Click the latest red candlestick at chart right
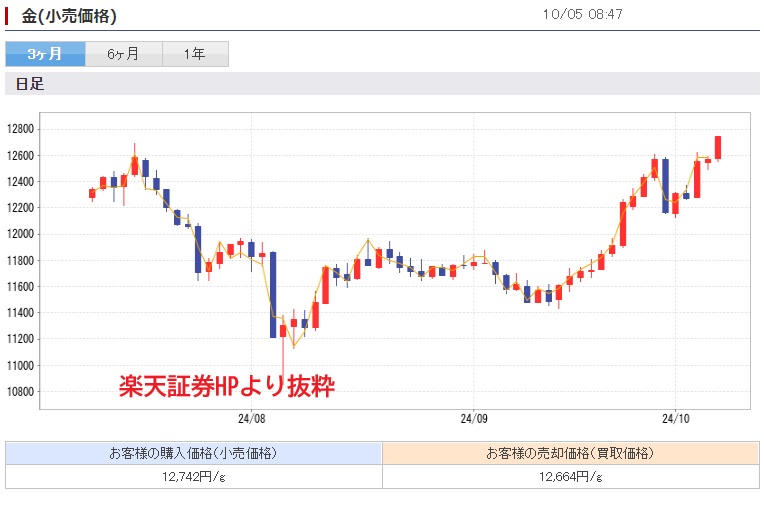 pyautogui.click(x=718, y=146)
